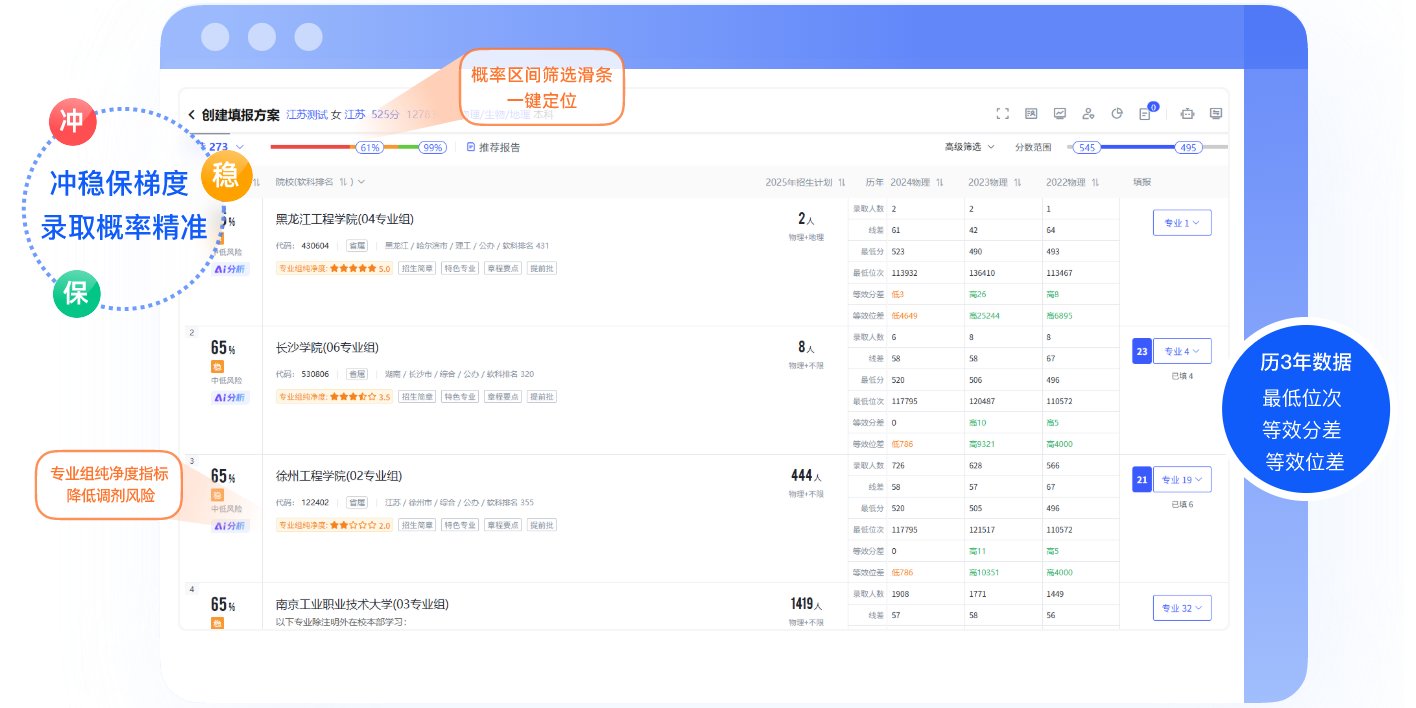Screen dimensions: 1416x708
Task: Open AI分析 for 徐州工程学院 row
Action: tap(229, 525)
